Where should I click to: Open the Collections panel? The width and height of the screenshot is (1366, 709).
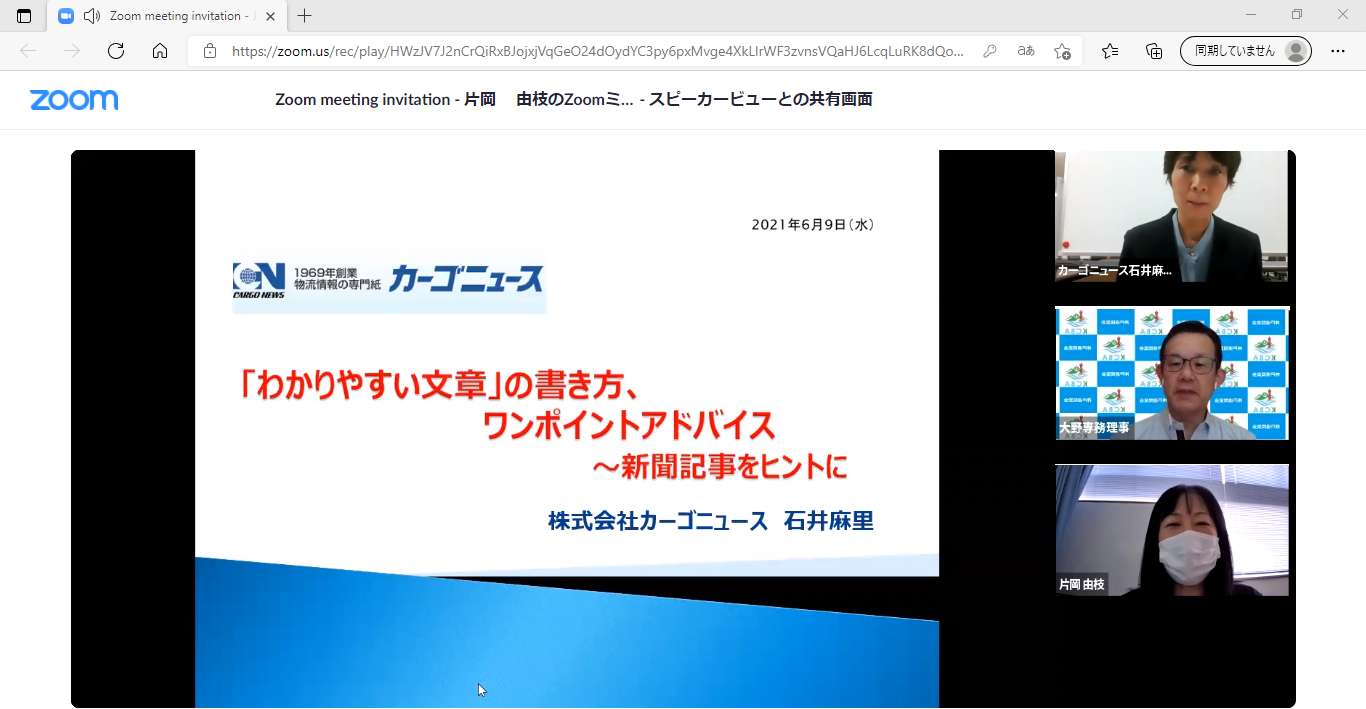pos(1154,51)
